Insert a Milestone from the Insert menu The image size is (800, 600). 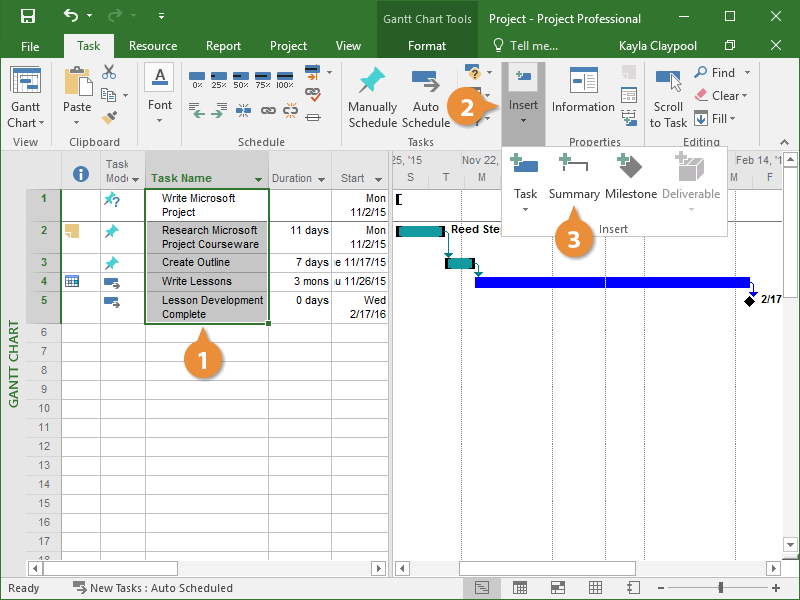[x=630, y=176]
